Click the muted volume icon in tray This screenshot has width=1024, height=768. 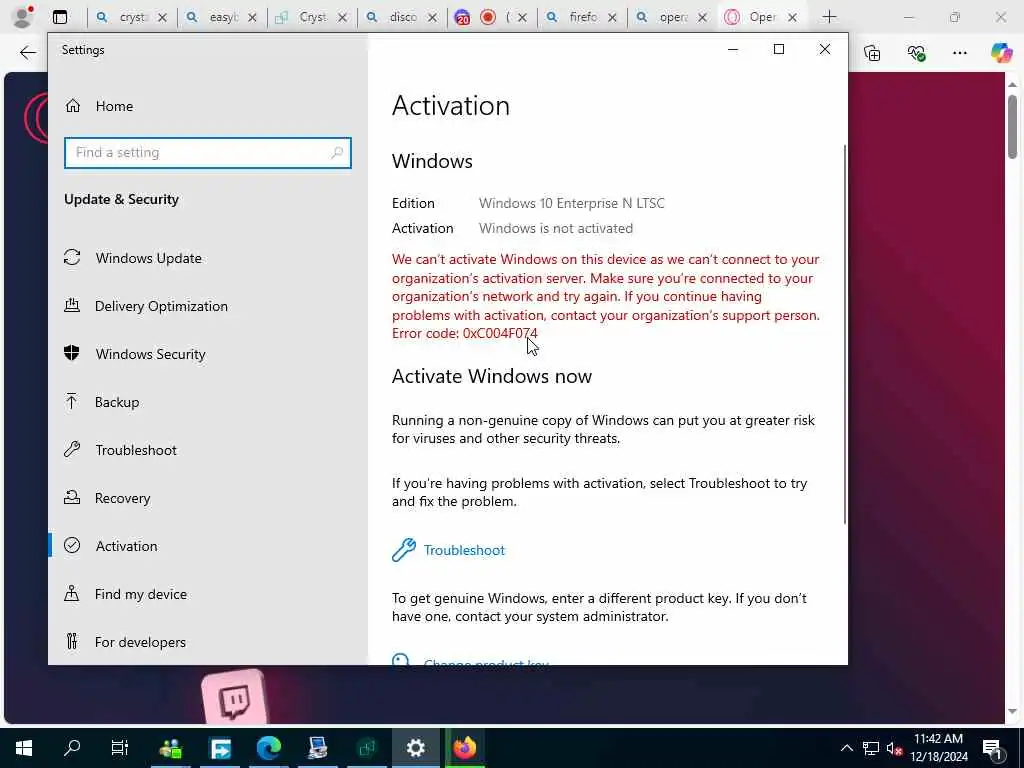coord(894,748)
